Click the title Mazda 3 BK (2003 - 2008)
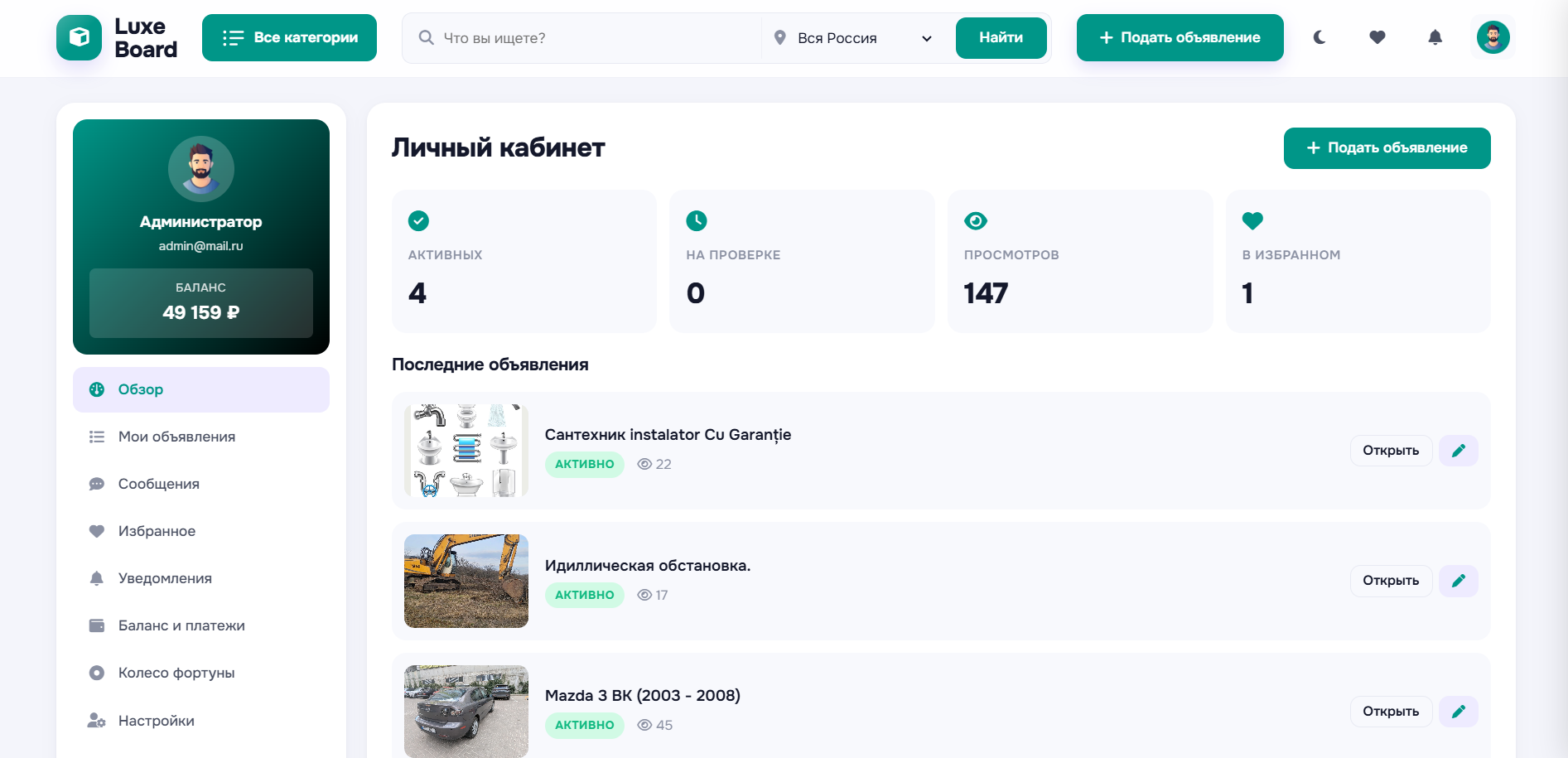Screen dimensions: 1568x758 (643, 696)
